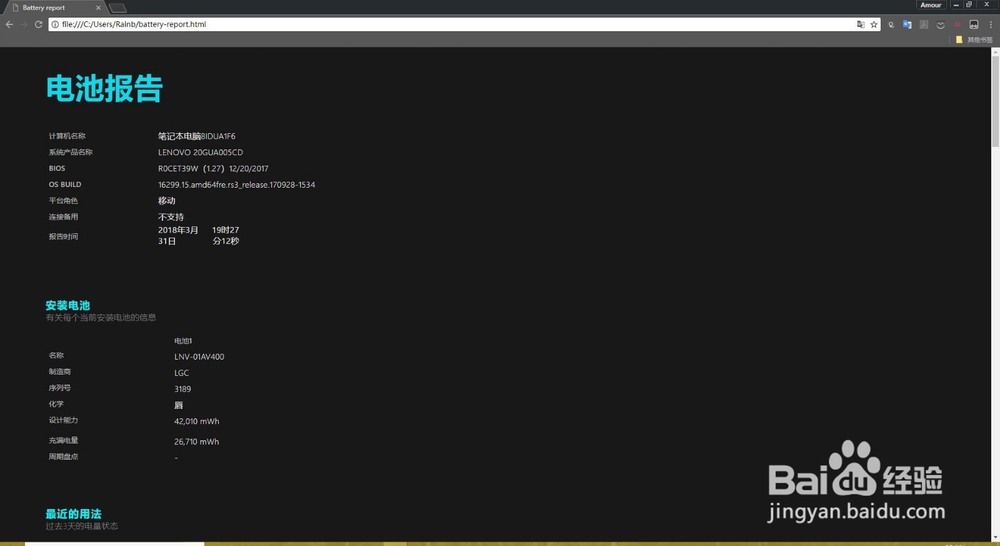Click the OS BUILD label

tap(65, 184)
